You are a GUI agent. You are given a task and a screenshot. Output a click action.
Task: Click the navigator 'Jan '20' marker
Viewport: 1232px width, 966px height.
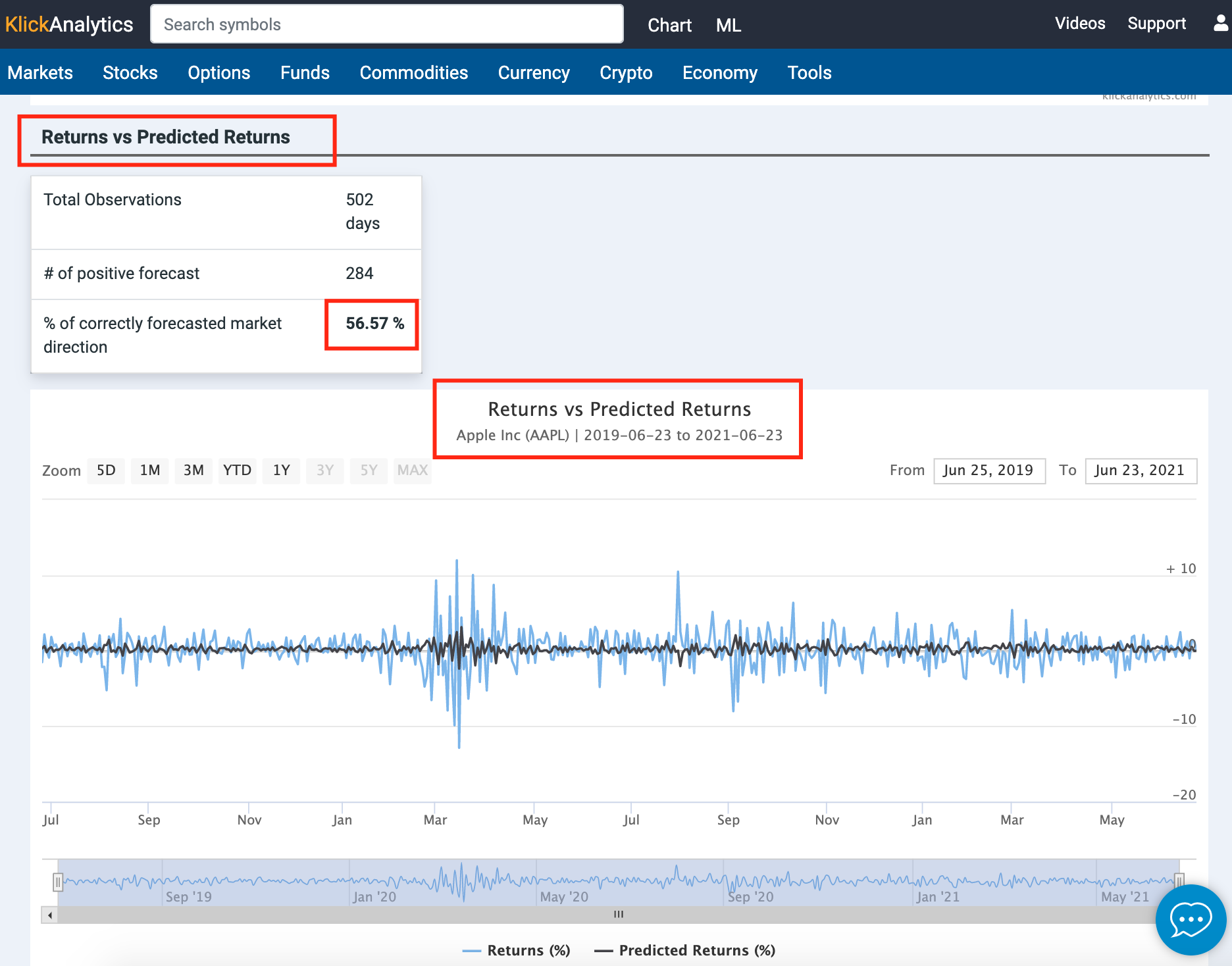pyautogui.click(x=374, y=897)
